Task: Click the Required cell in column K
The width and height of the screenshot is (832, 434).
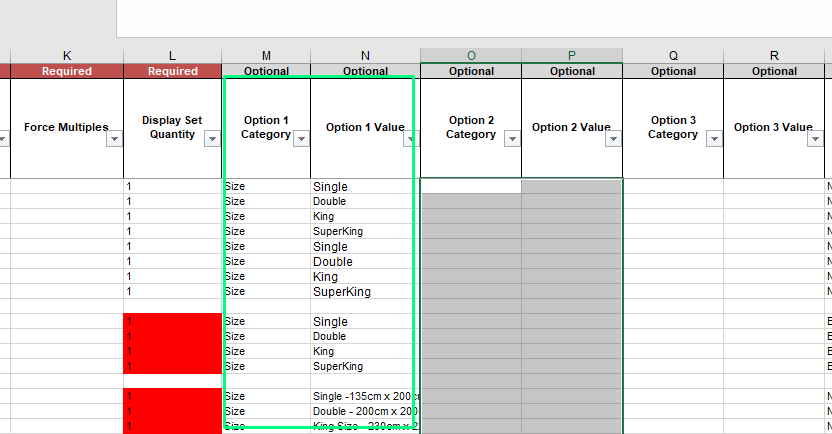Action: click(x=67, y=71)
